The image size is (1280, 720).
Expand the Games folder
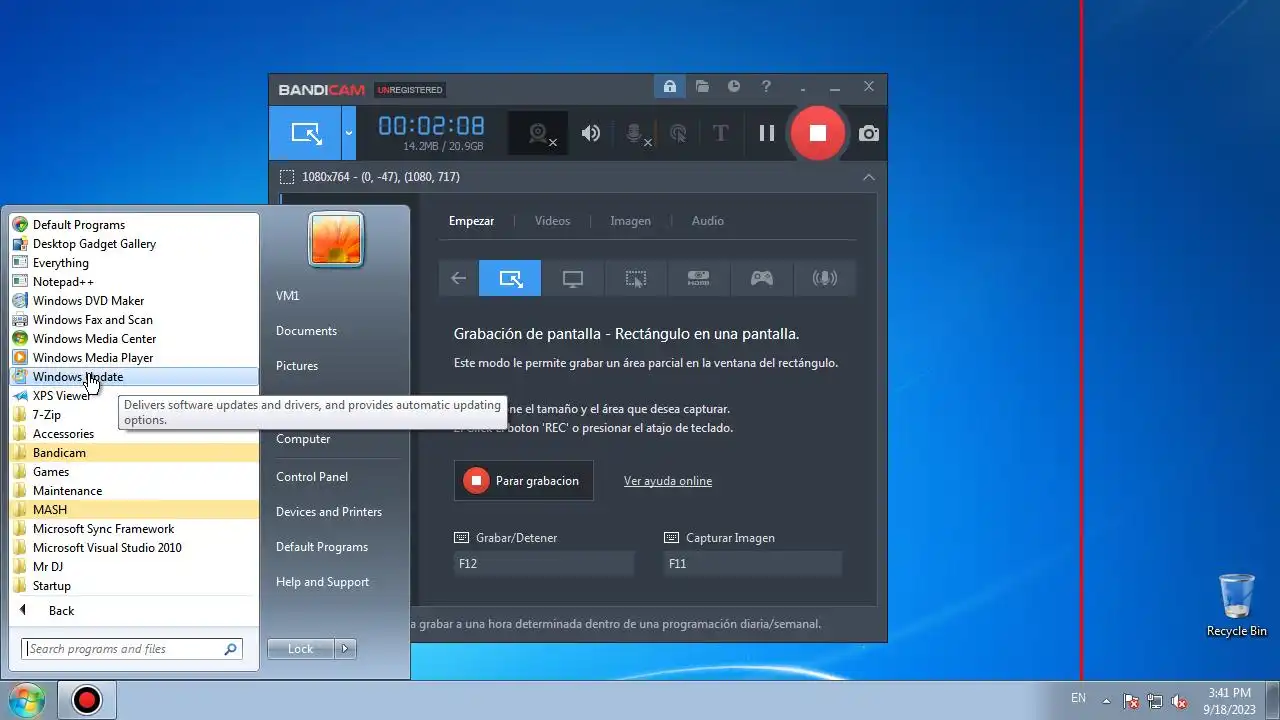134,472
